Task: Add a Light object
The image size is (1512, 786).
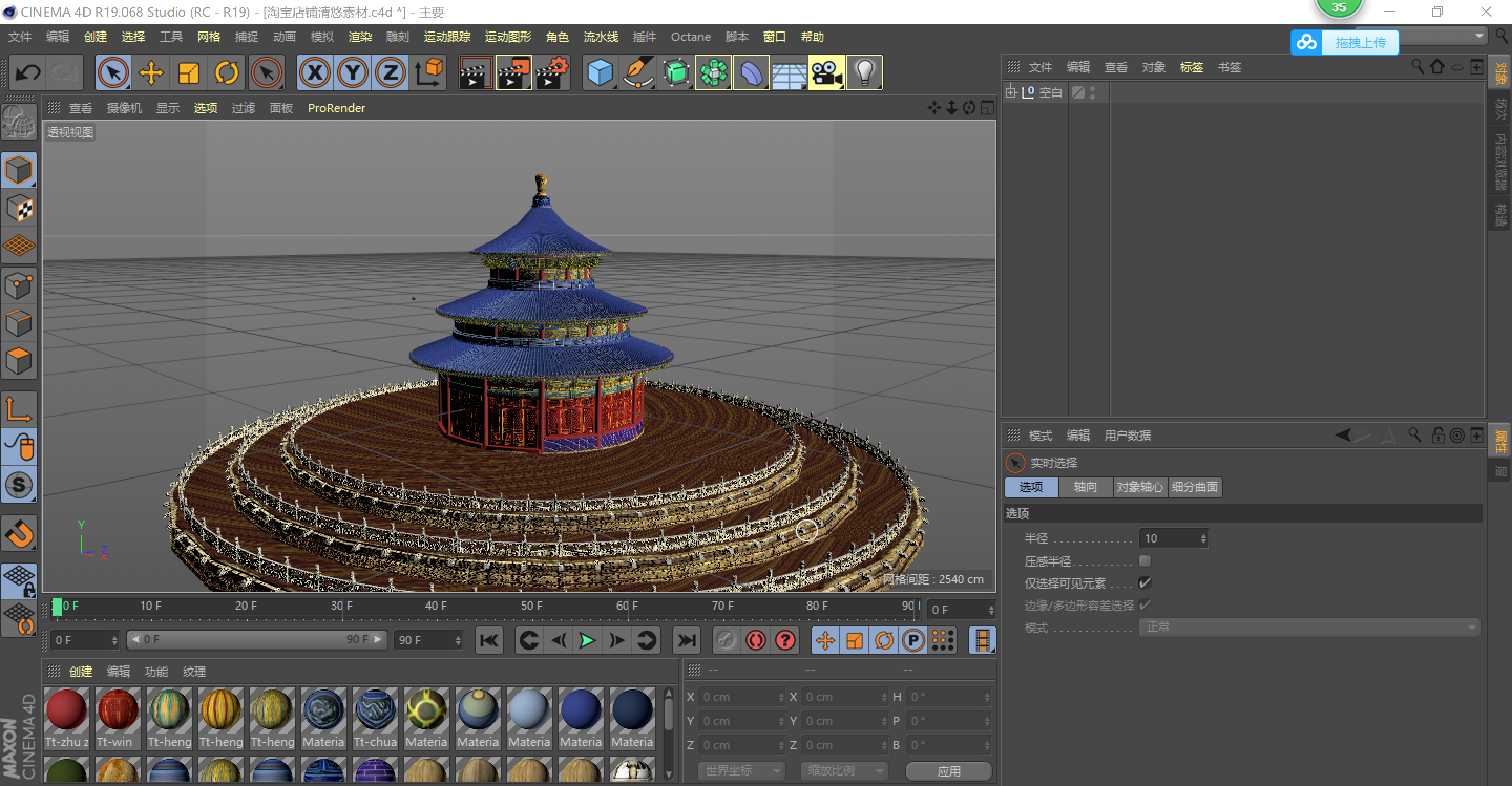Action: [864, 73]
